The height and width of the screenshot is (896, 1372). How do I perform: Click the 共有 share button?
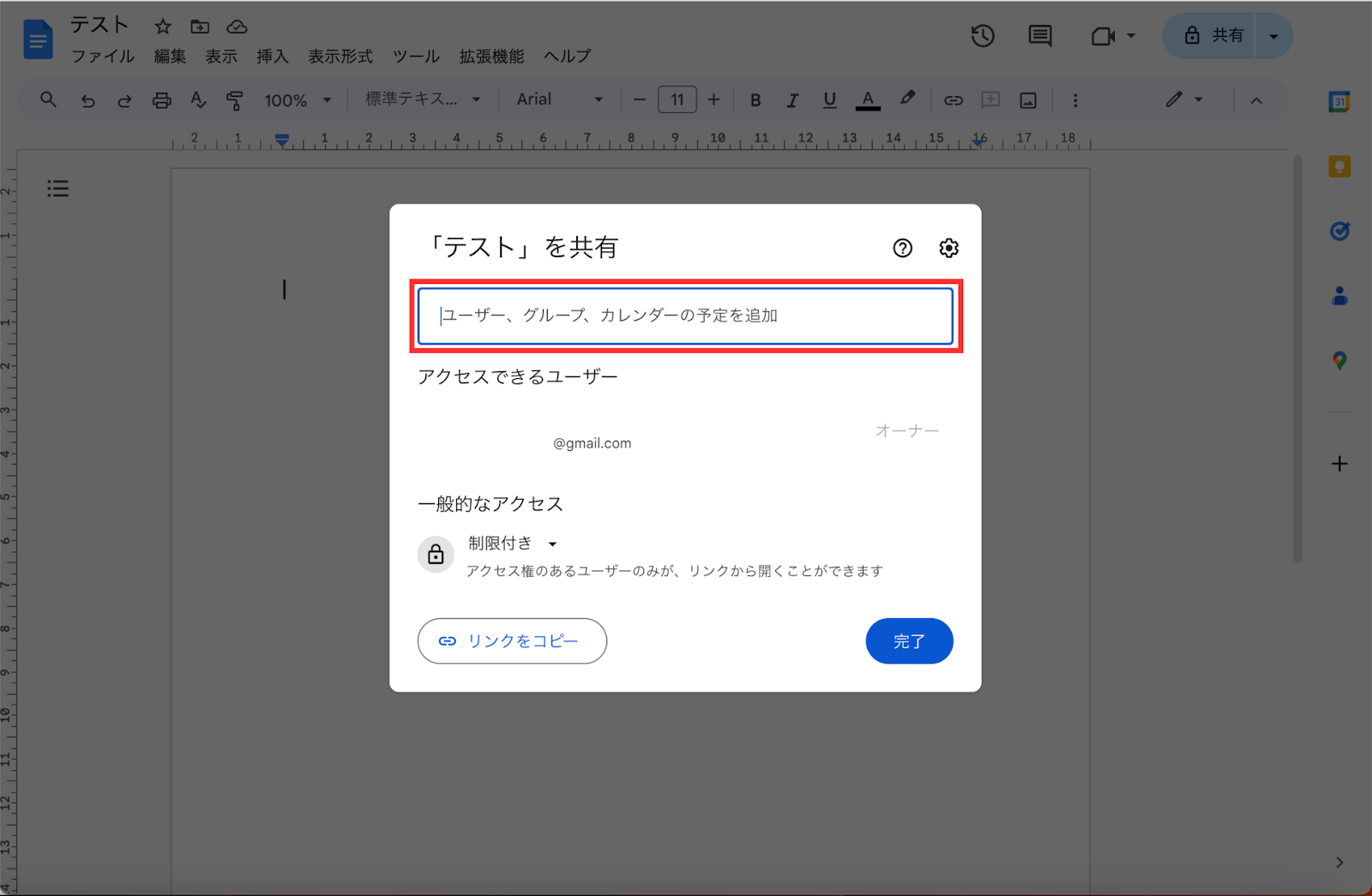click(1210, 36)
